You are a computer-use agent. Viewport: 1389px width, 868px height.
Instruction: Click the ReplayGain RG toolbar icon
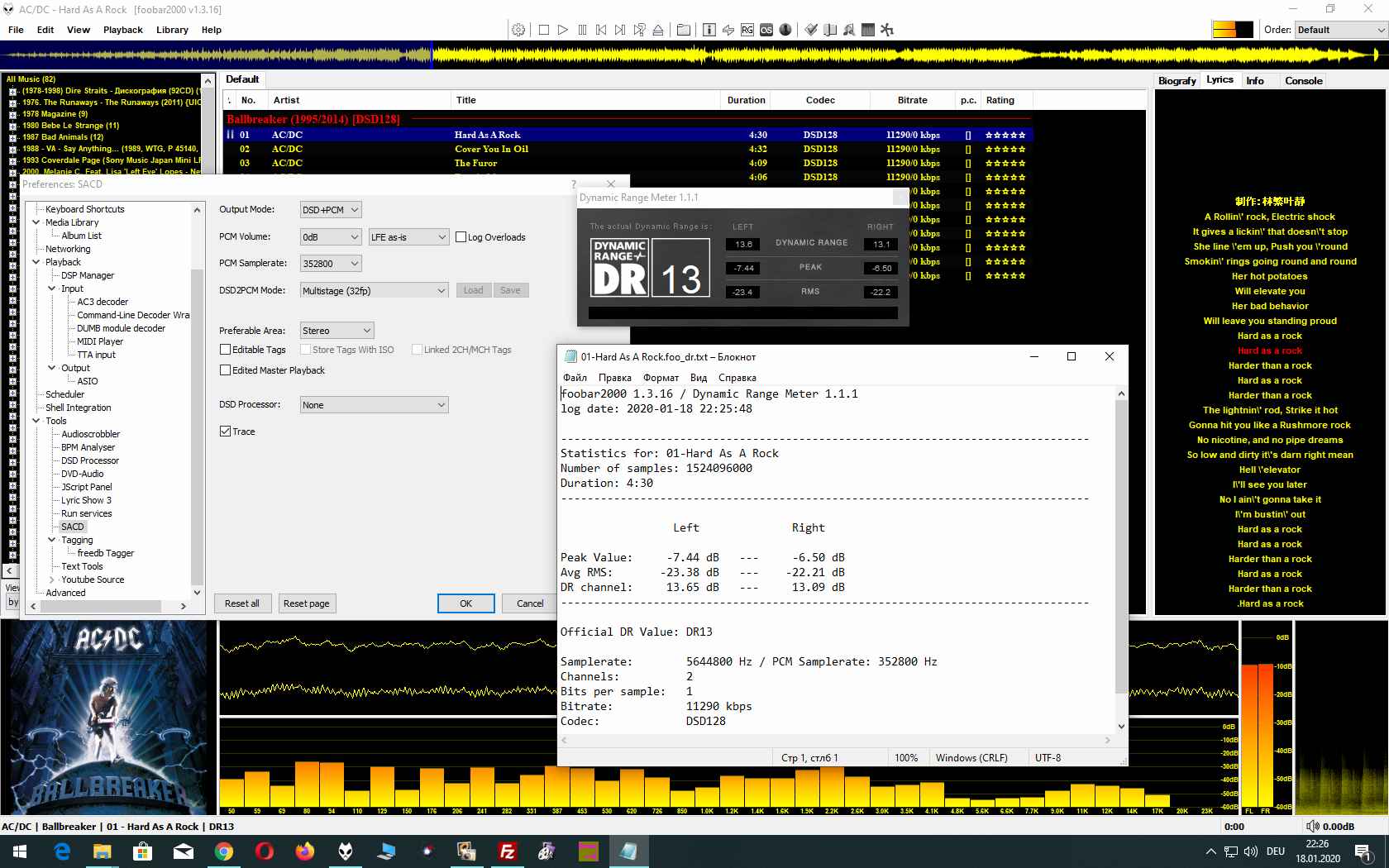747,30
